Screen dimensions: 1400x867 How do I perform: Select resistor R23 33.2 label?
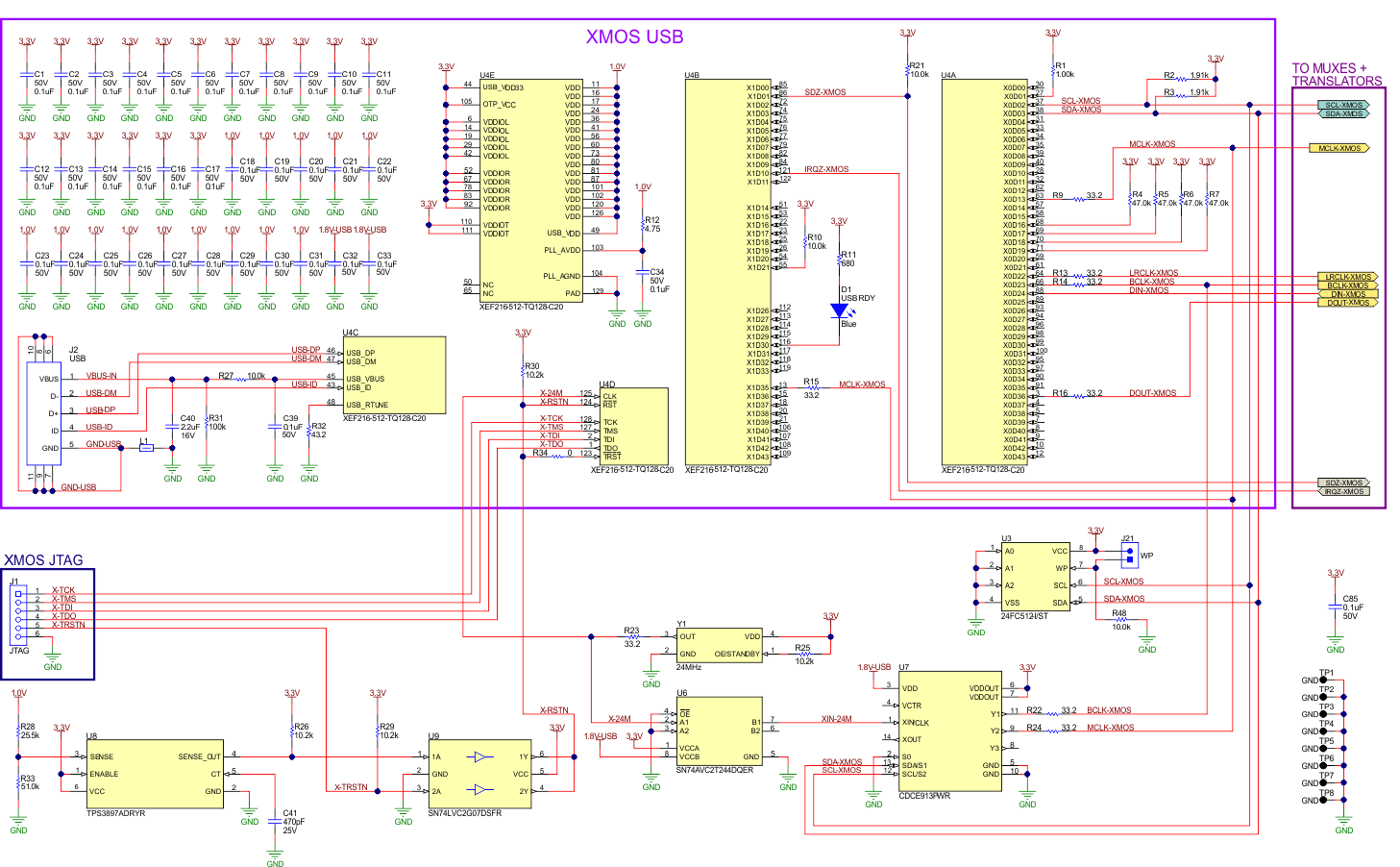pyautogui.click(x=632, y=637)
